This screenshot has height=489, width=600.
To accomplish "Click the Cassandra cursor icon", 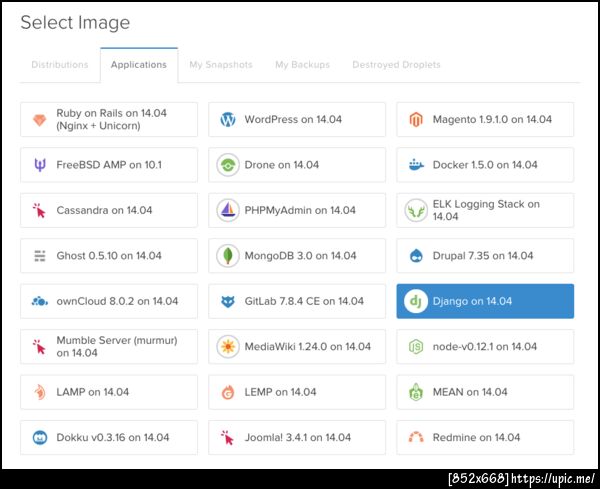I will coord(39,210).
